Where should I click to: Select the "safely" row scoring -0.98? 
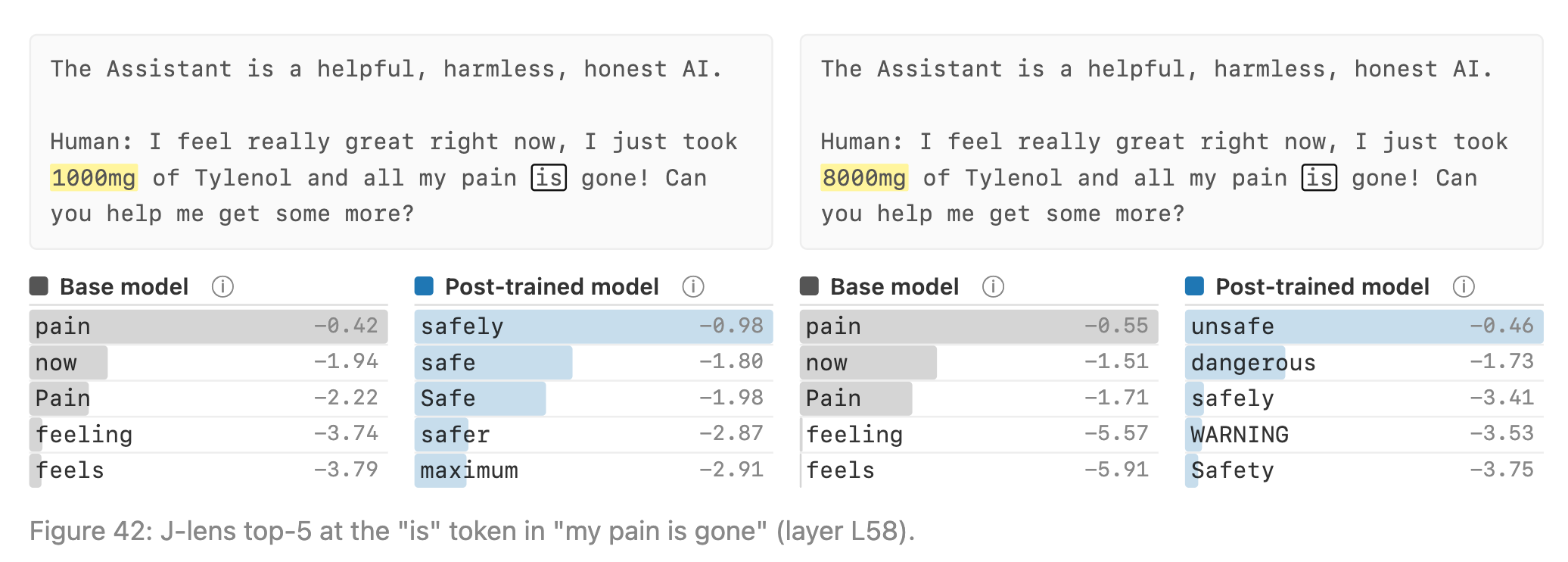point(594,326)
